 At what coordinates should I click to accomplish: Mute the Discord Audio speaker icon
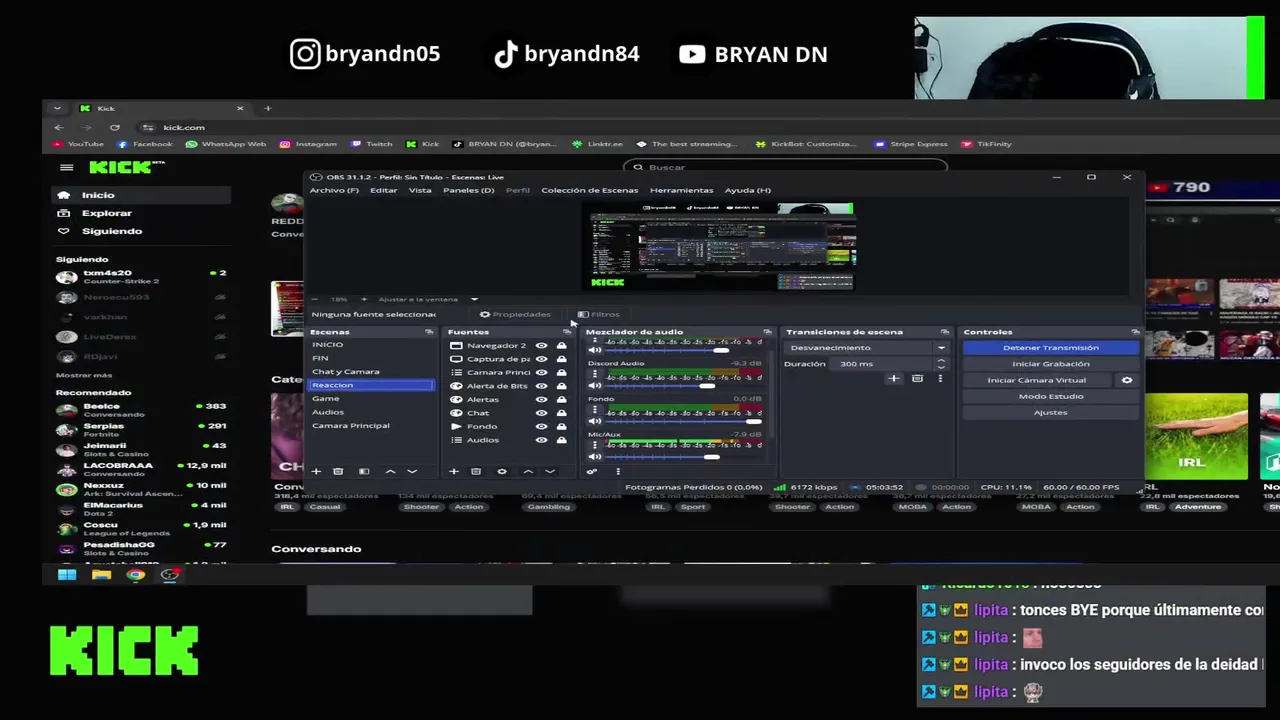596,385
